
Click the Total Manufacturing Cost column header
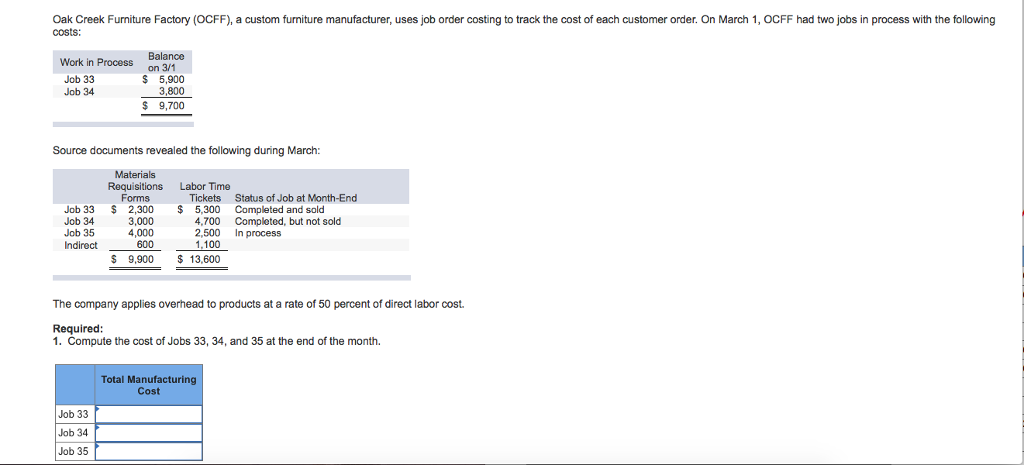tap(149, 385)
